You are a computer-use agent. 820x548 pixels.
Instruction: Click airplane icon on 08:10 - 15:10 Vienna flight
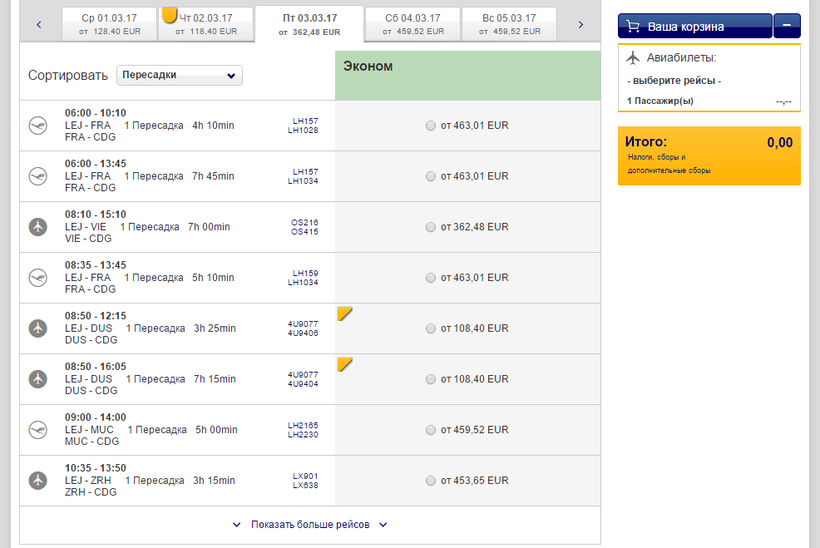[x=39, y=227]
